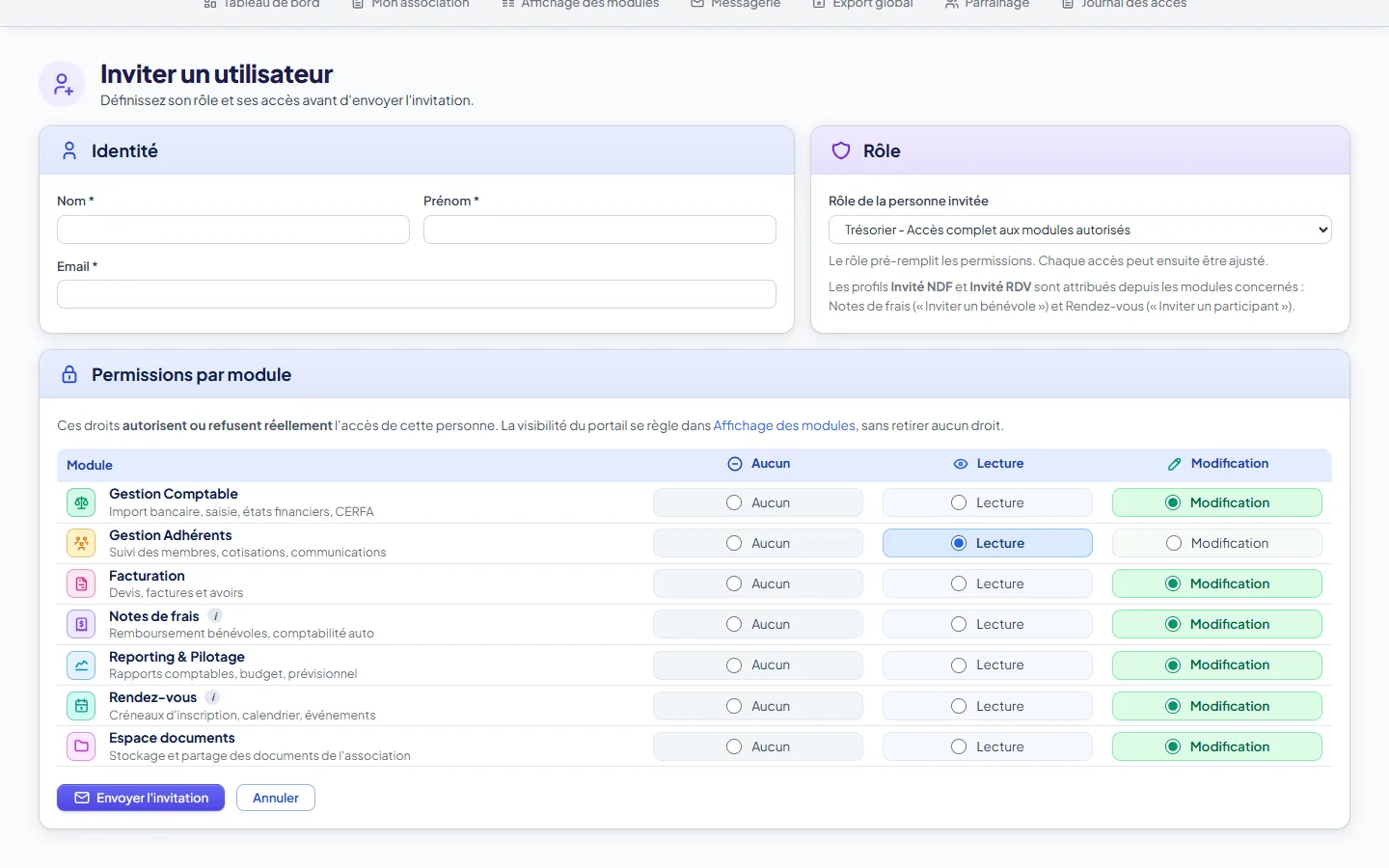Go to Messagerie in the top navigation
This screenshot has height=868, width=1389.
pyautogui.click(x=735, y=5)
